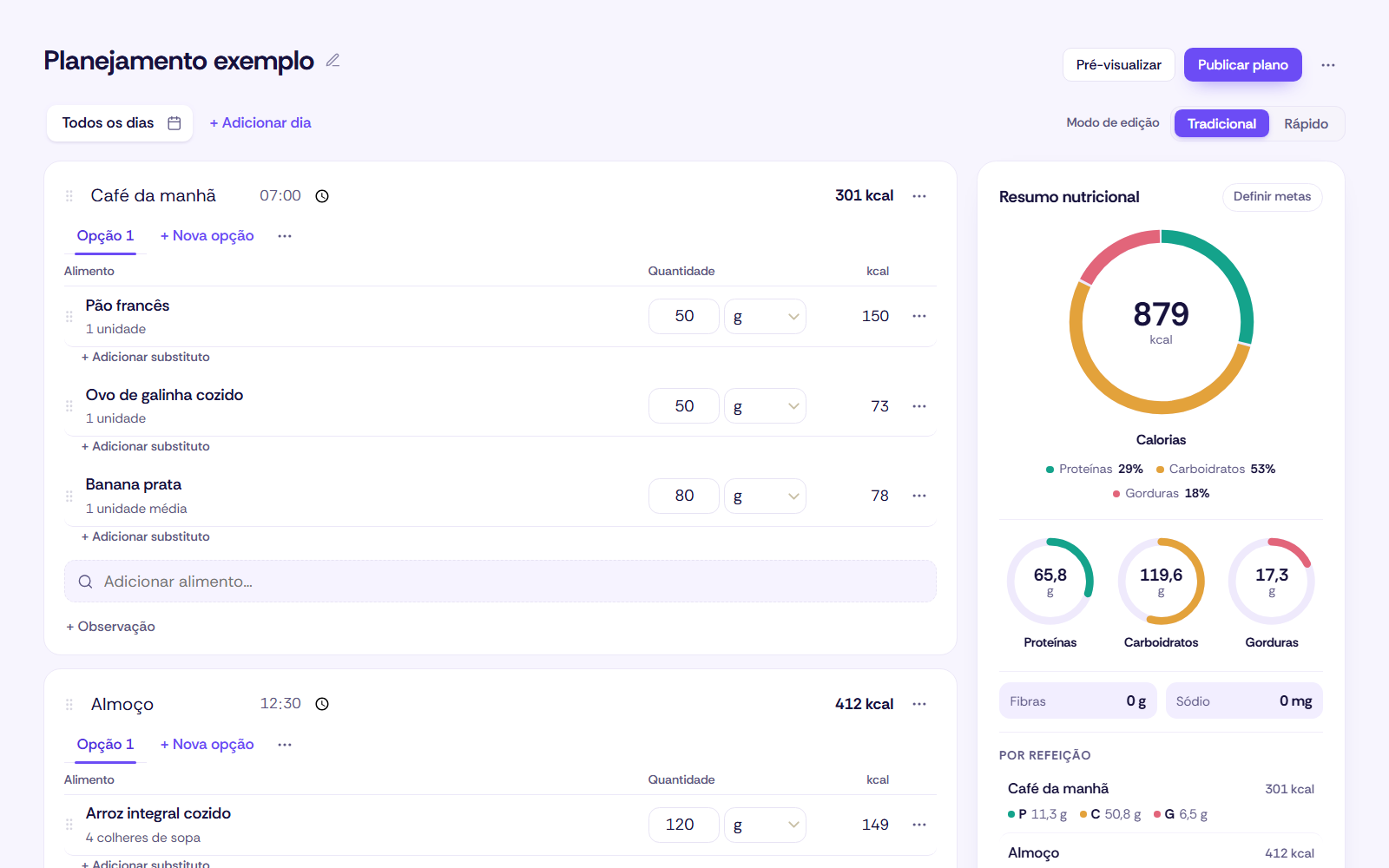Open the options menu for Pão francês row
Viewport: 1389px width, 868px height.
[919, 316]
